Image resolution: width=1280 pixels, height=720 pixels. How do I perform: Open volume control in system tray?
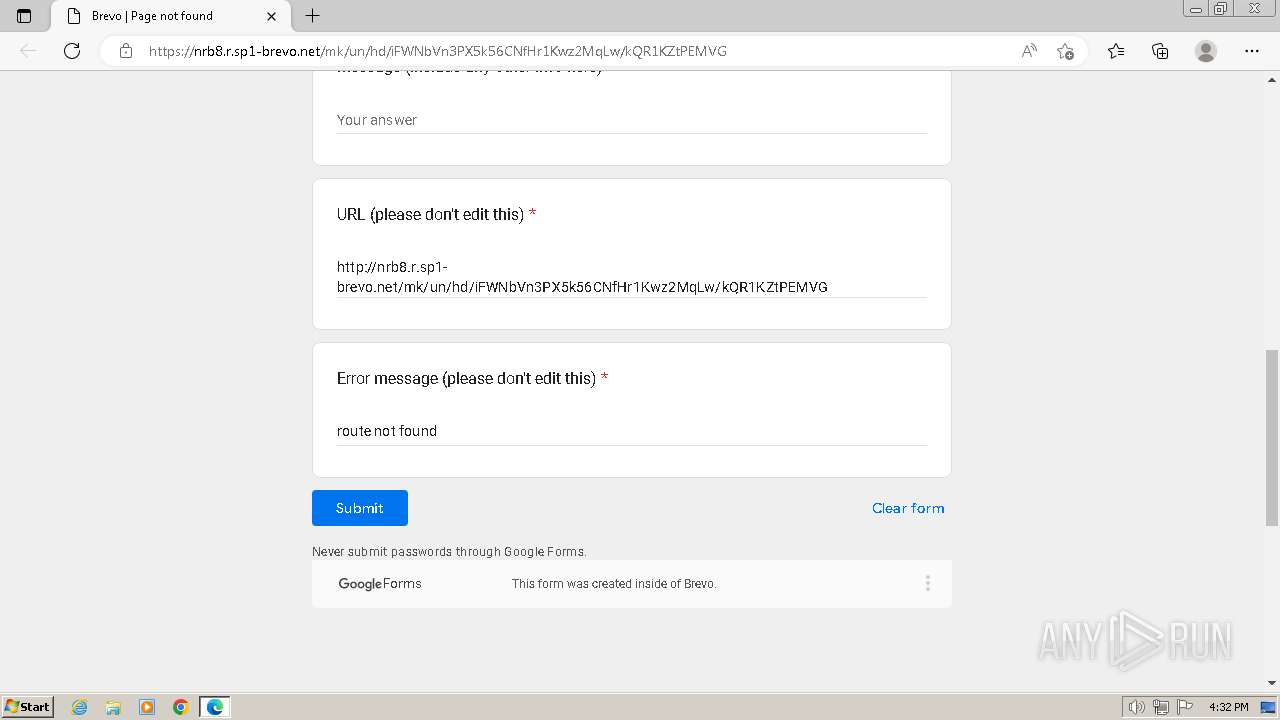click(1136, 707)
